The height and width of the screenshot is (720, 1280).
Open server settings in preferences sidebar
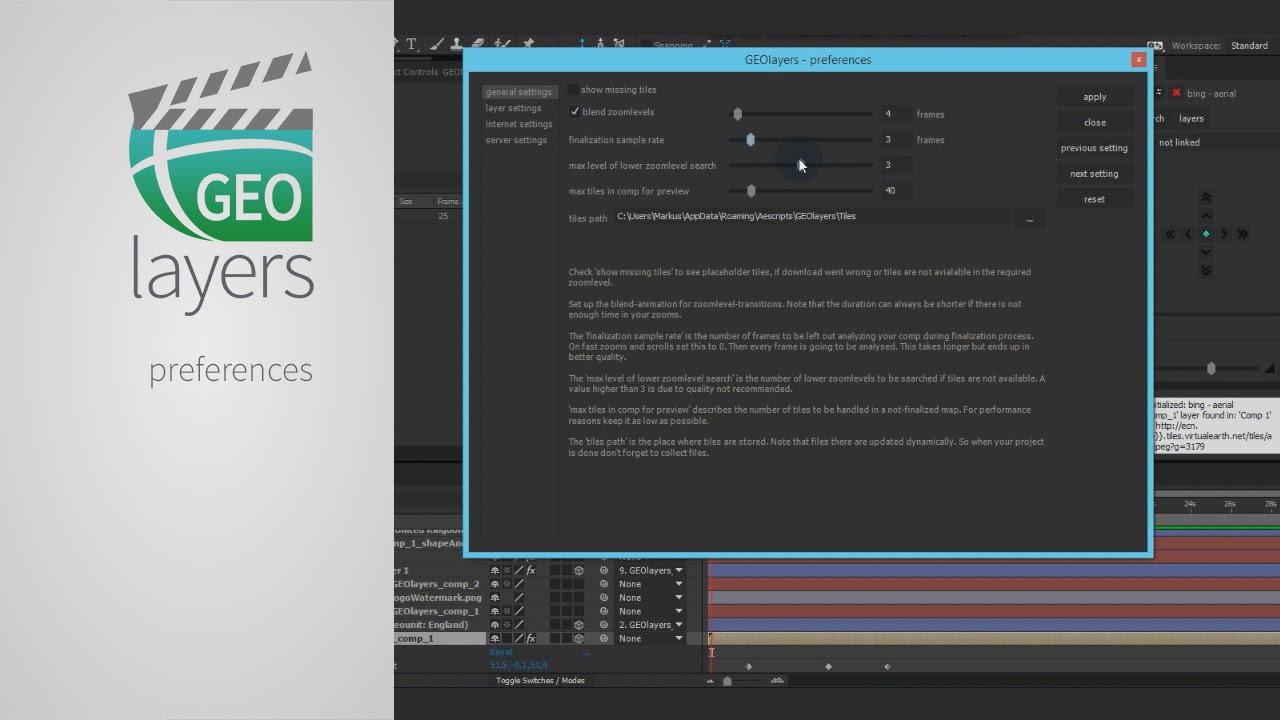[x=516, y=140]
